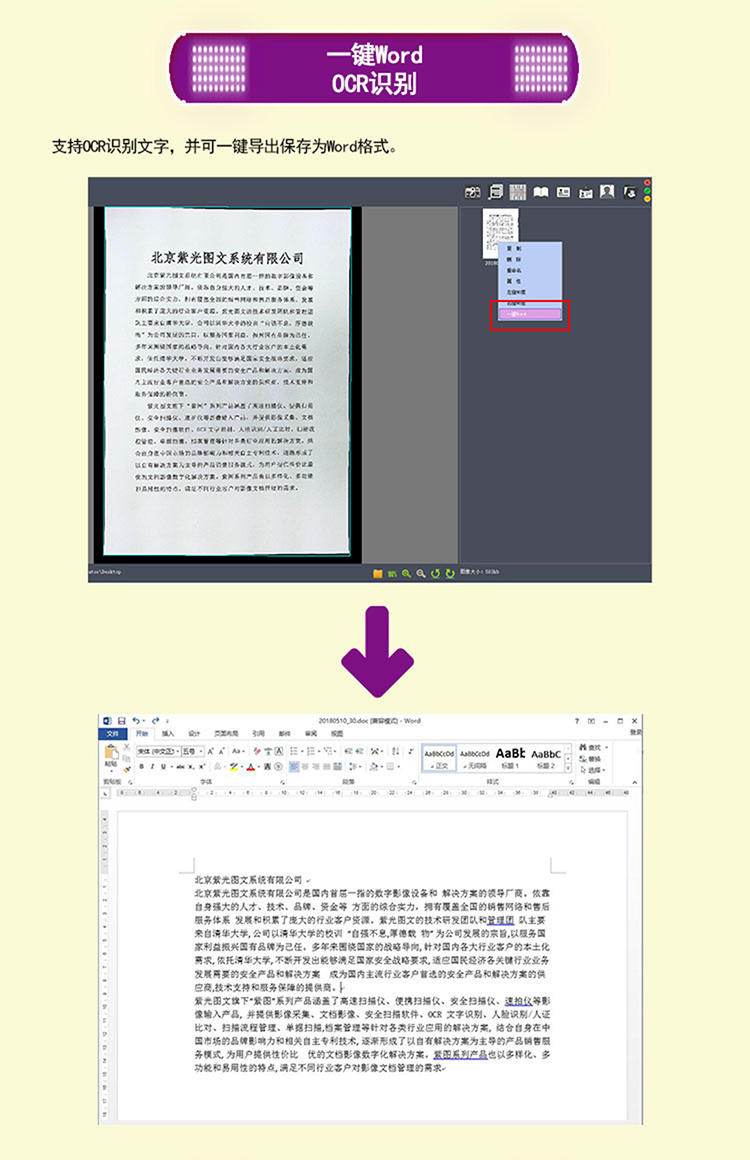Switch to the 插入 ribbon tab
This screenshot has width=750, height=1160.
[x=168, y=734]
